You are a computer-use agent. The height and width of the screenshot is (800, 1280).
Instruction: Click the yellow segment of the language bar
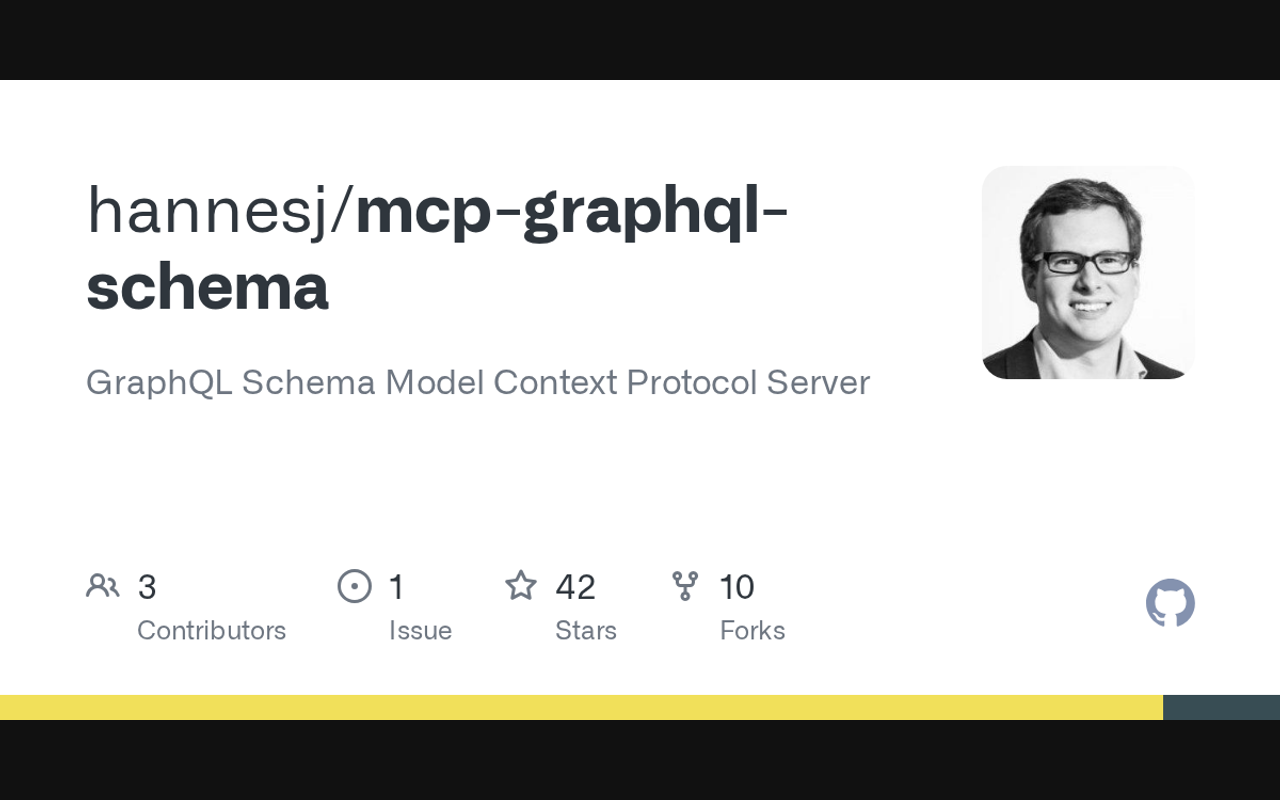(x=580, y=708)
